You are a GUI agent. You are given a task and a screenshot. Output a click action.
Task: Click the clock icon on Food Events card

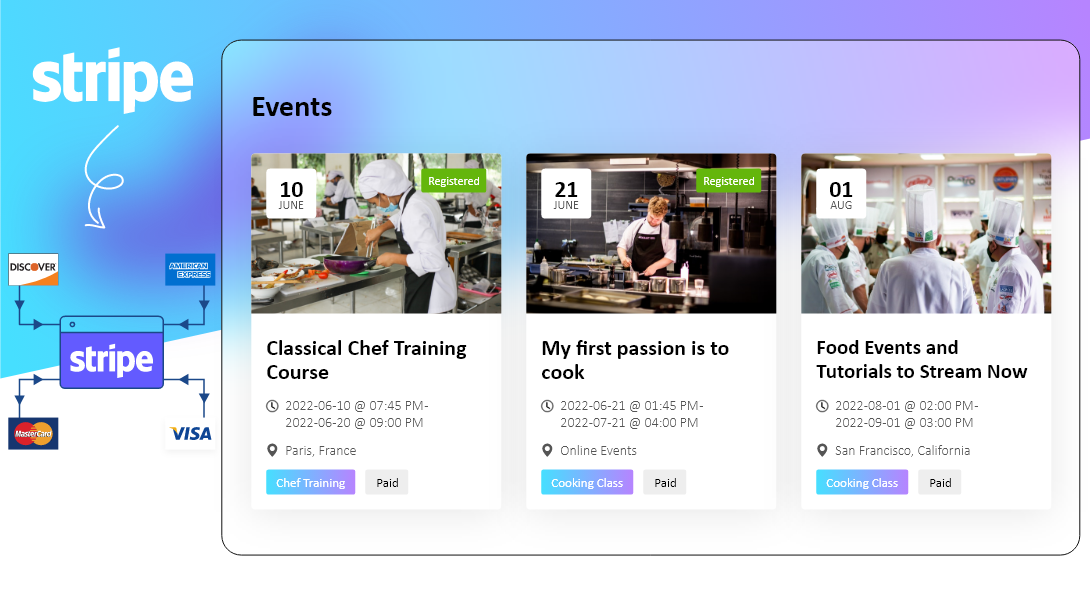[x=822, y=406]
